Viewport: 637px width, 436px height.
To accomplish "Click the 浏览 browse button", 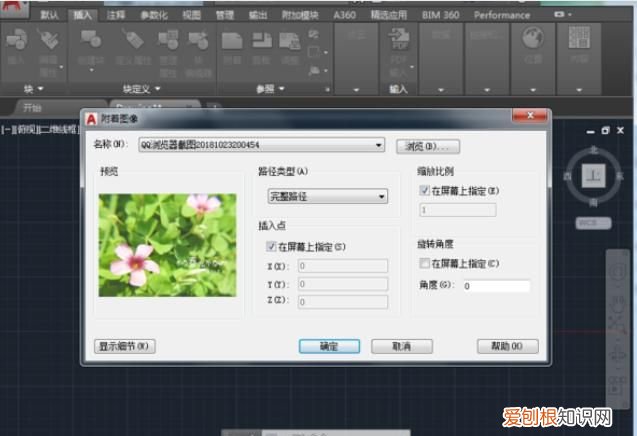I will 428,147.
